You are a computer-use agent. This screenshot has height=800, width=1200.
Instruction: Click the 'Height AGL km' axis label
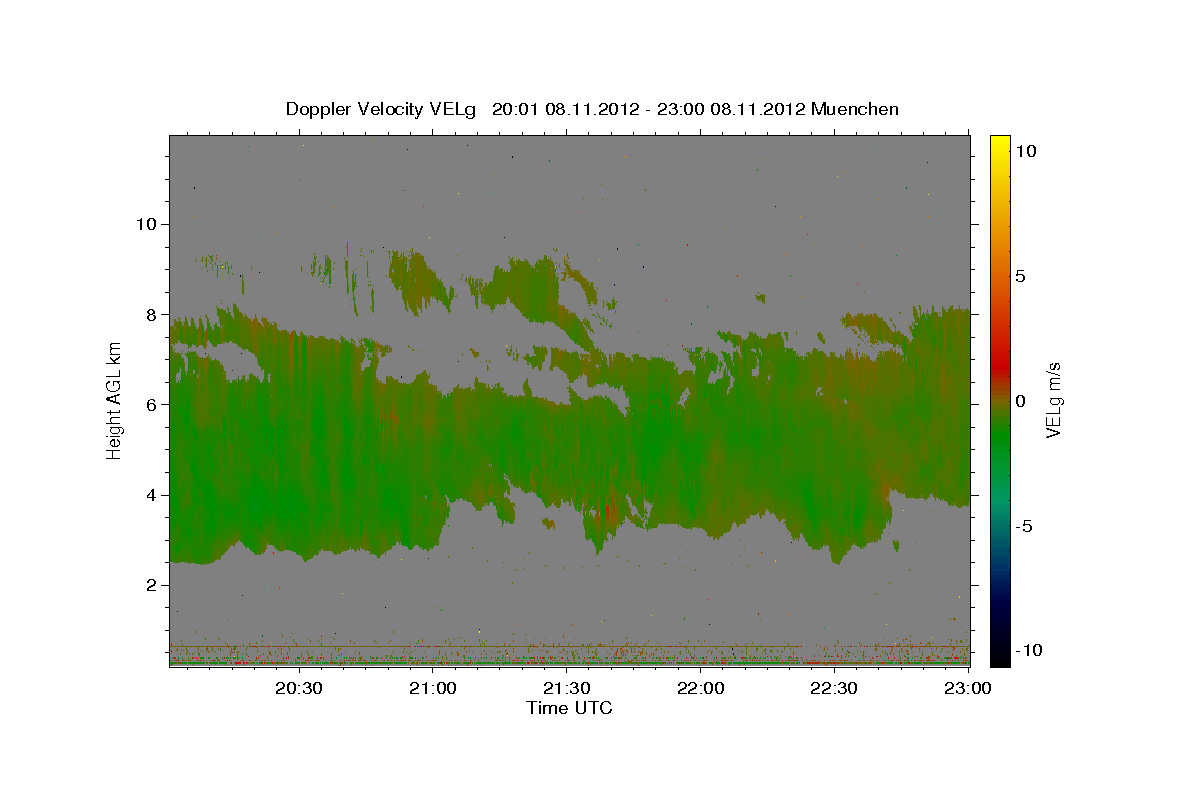114,400
